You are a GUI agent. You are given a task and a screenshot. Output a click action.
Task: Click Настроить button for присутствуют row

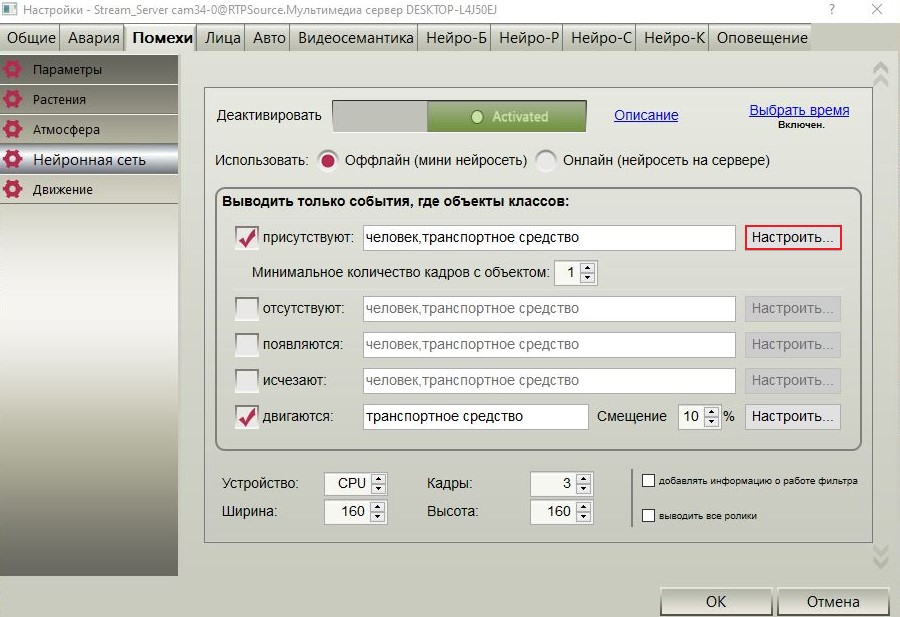tap(793, 238)
